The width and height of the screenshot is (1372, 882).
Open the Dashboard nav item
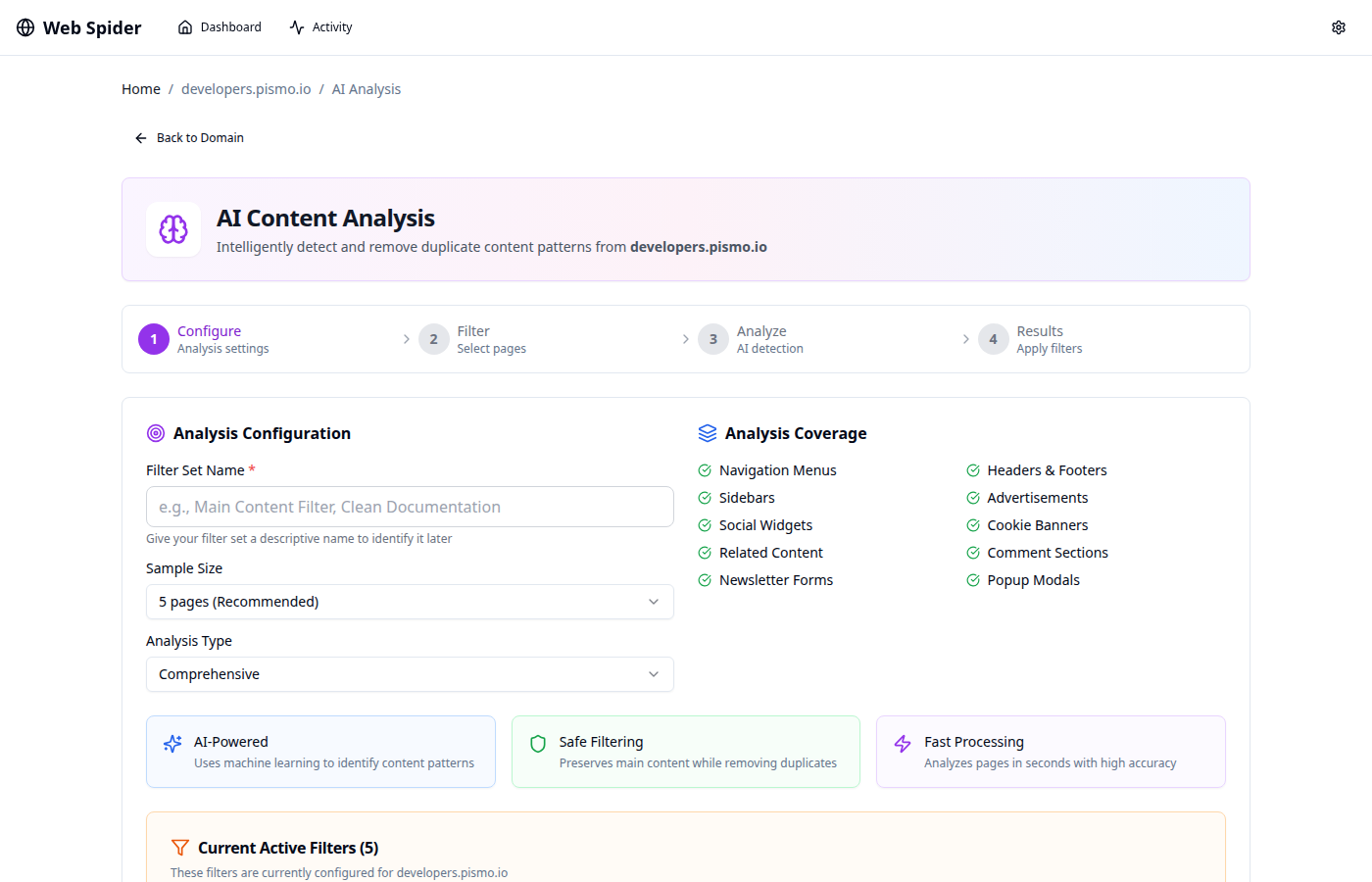tap(220, 27)
